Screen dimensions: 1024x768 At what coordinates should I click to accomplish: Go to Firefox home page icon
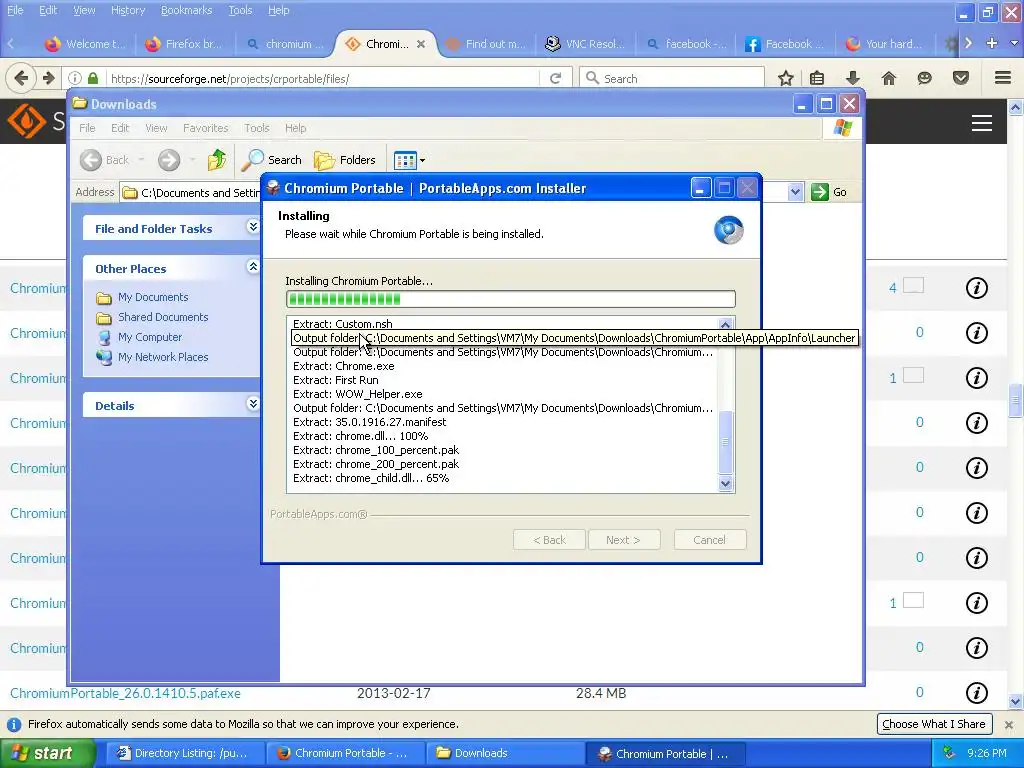(888, 78)
